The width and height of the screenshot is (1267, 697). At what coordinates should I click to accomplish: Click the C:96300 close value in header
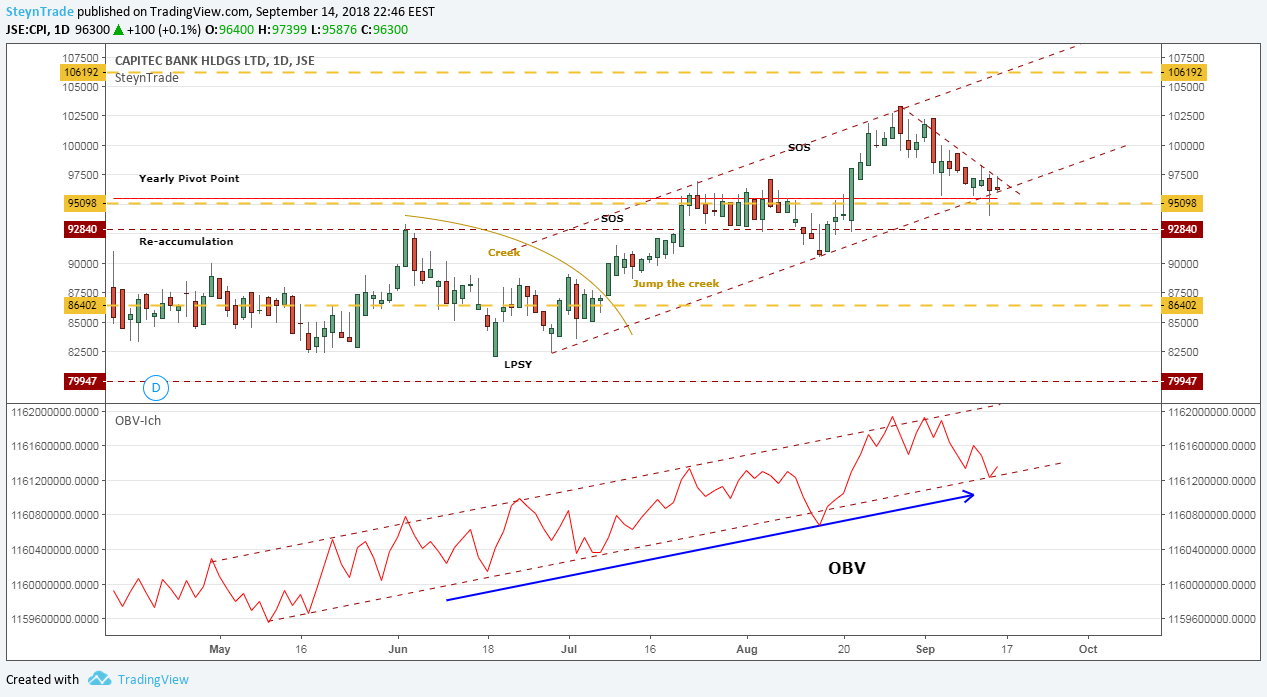[385, 29]
